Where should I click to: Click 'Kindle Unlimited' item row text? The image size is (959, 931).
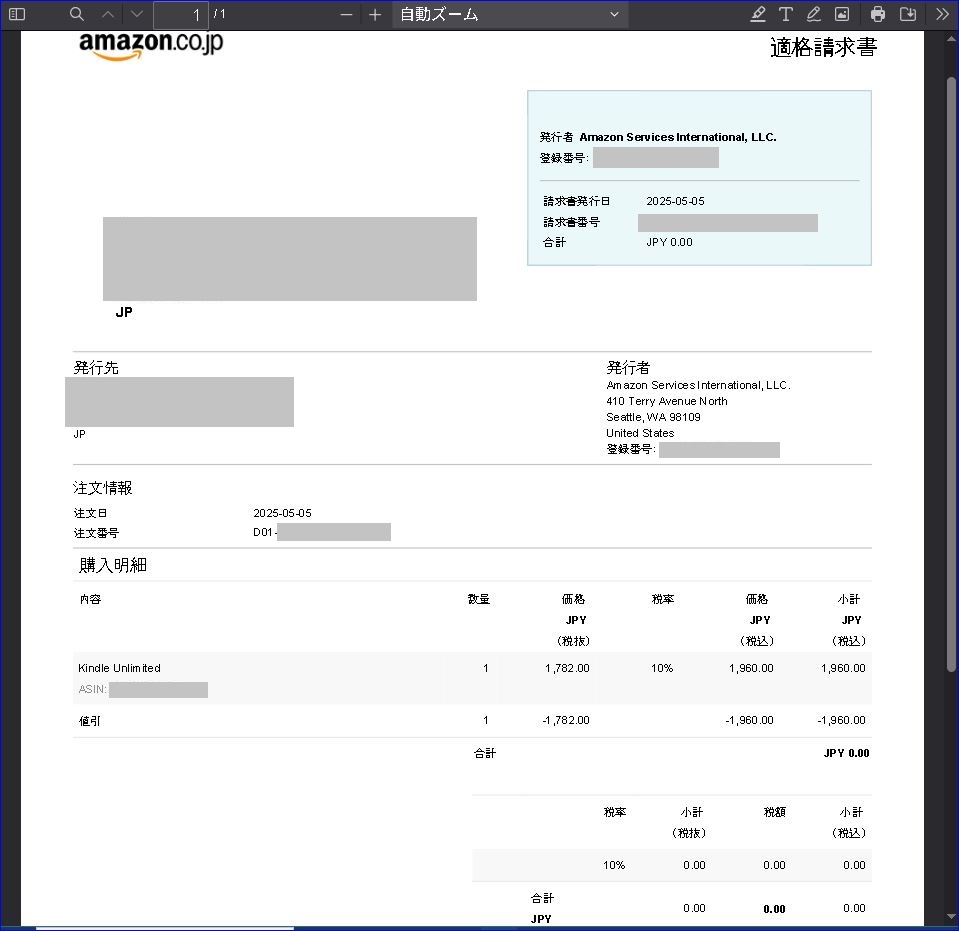tap(119, 668)
